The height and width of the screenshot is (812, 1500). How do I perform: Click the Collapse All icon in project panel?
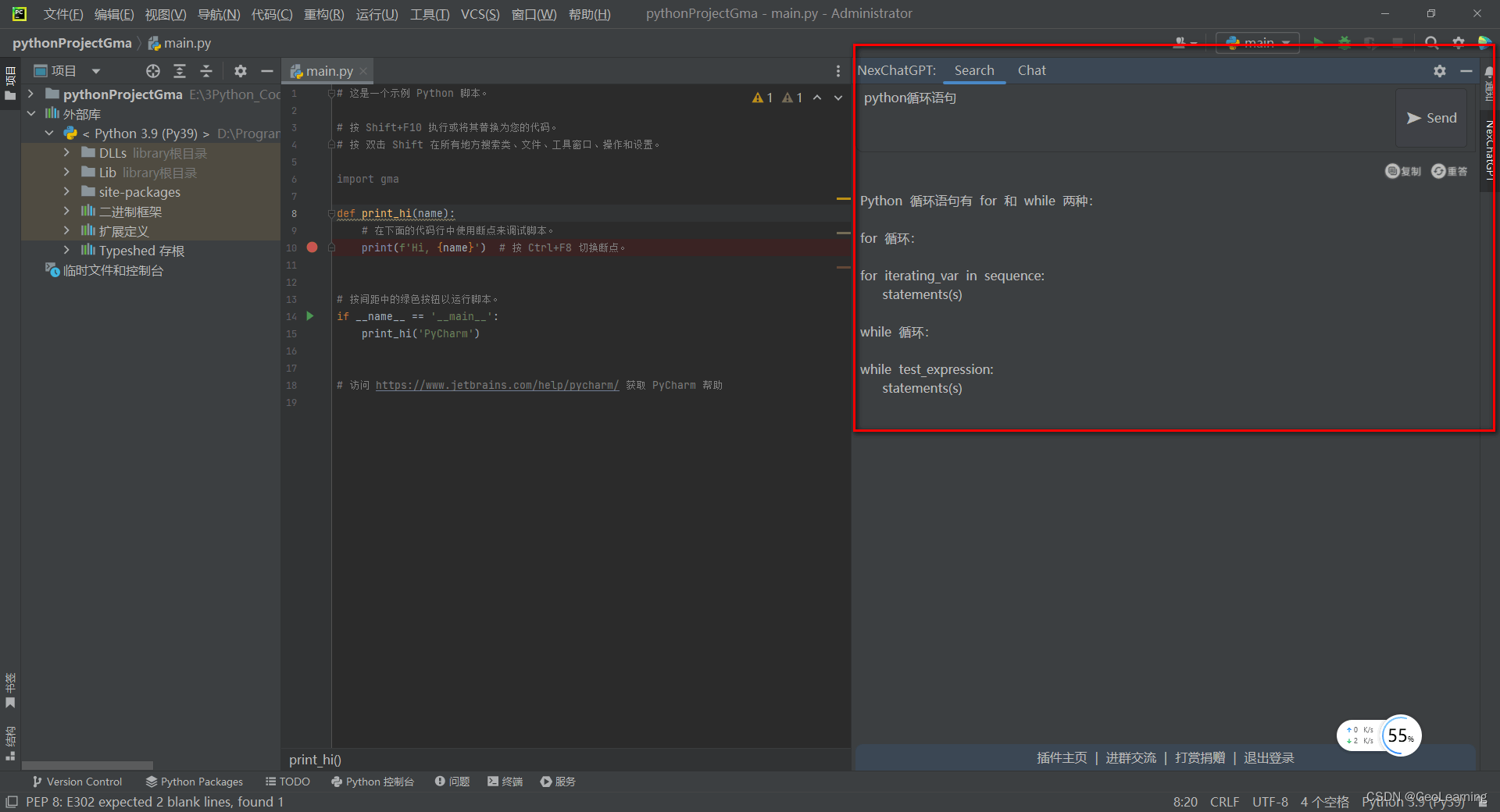tap(206, 71)
